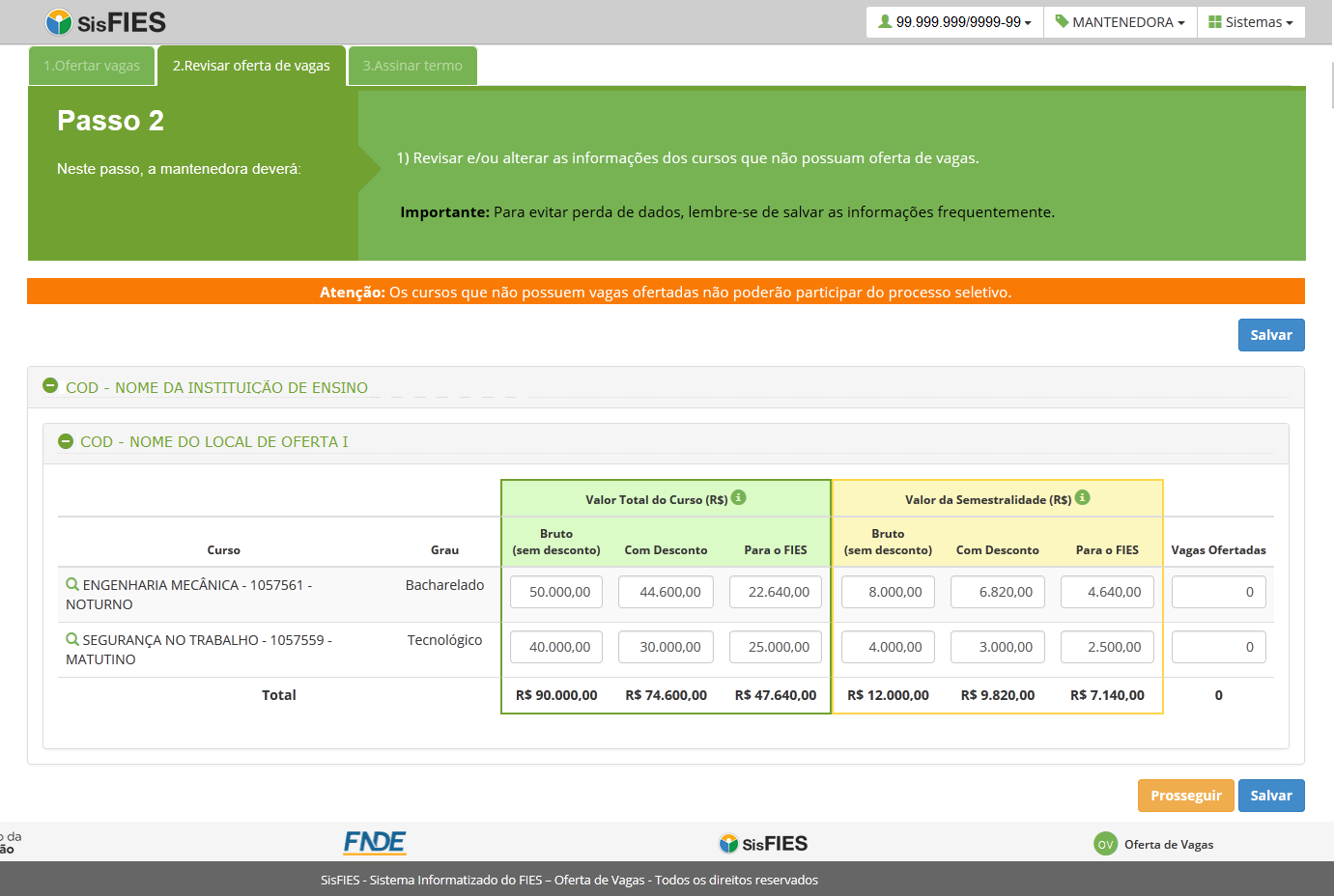1334x896 pixels.
Task: Click vagas ofertadas field for Engenharia Mecânica
Action: (x=1219, y=592)
